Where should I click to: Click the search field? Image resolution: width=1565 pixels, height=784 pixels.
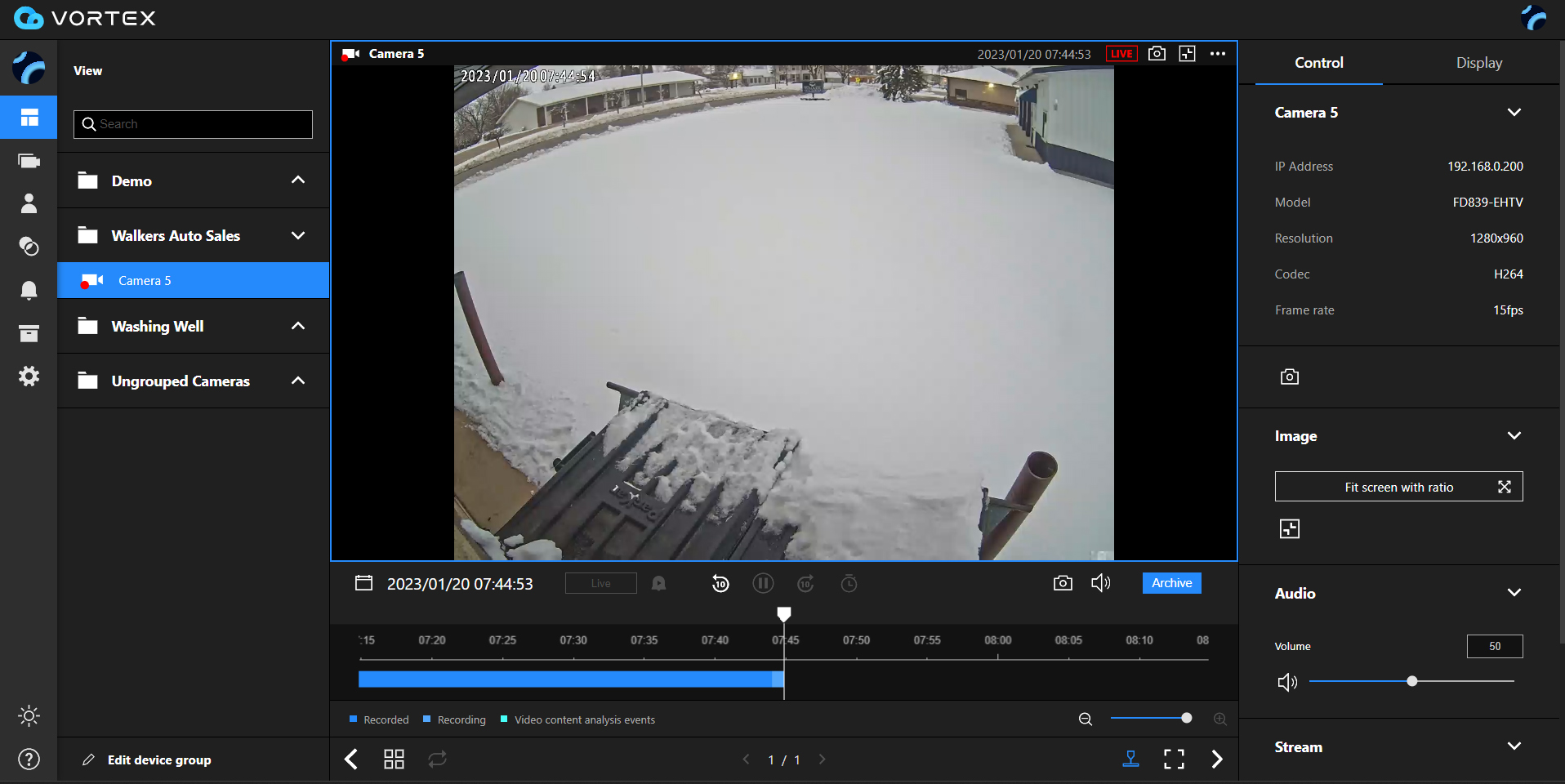pyautogui.click(x=193, y=124)
